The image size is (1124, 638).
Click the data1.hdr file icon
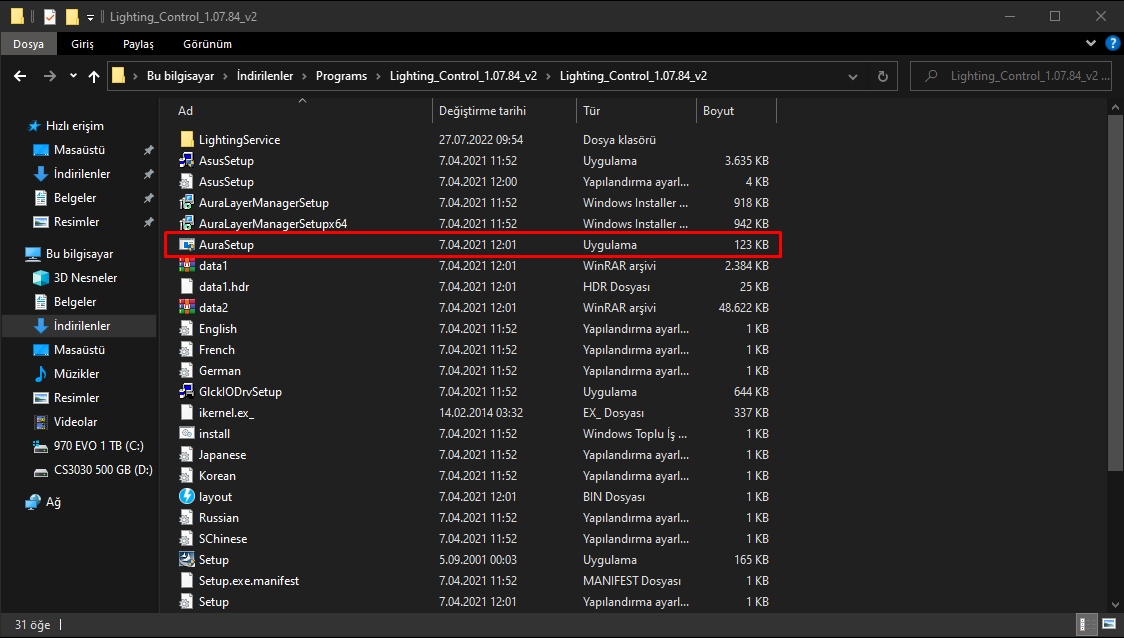(x=186, y=287)
